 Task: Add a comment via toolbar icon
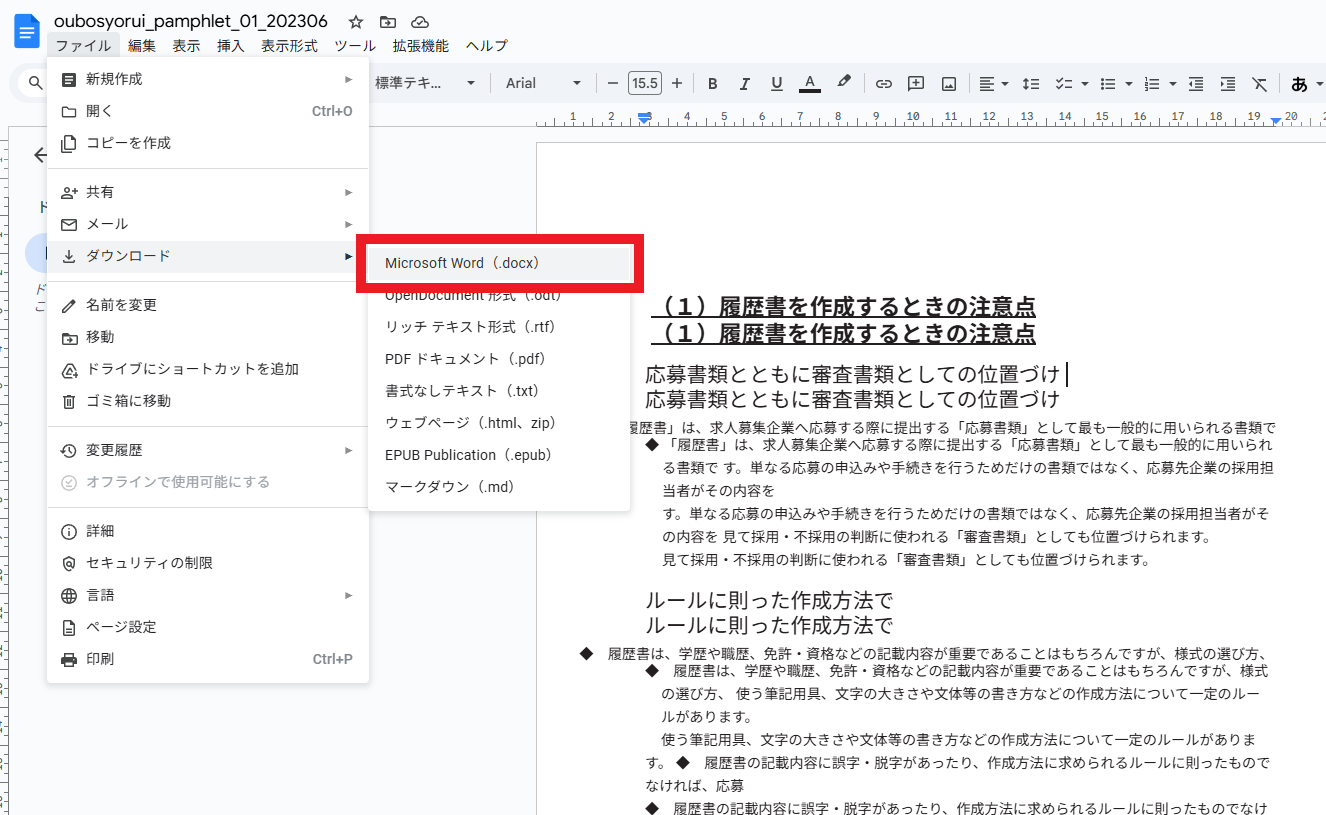pyautogui.click(x=916, y=83)
